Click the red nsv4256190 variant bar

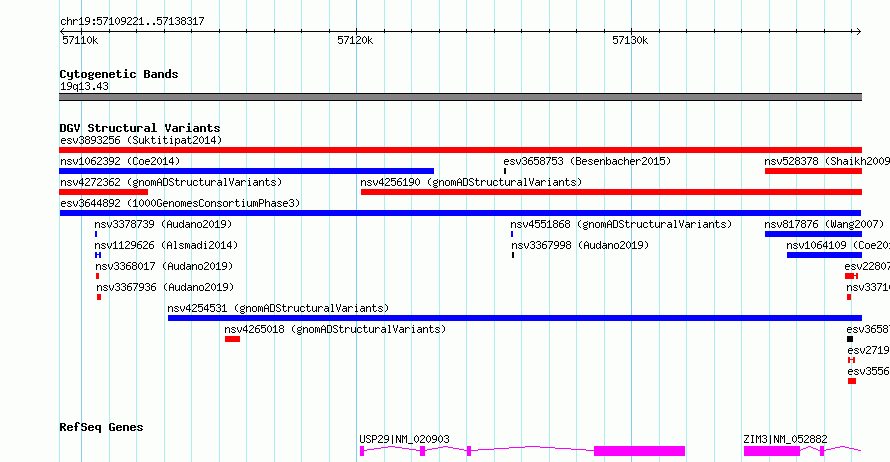[611, 192]
